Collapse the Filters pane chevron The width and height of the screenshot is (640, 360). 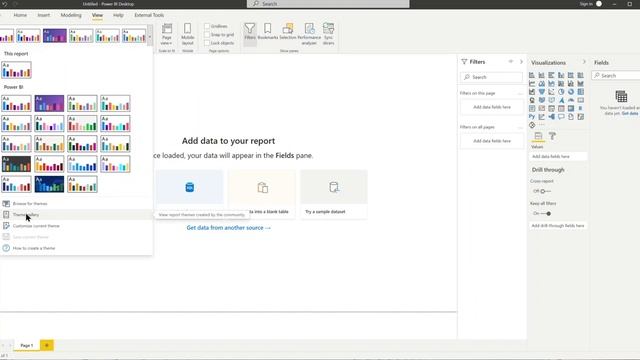click(x=521, y=62)
